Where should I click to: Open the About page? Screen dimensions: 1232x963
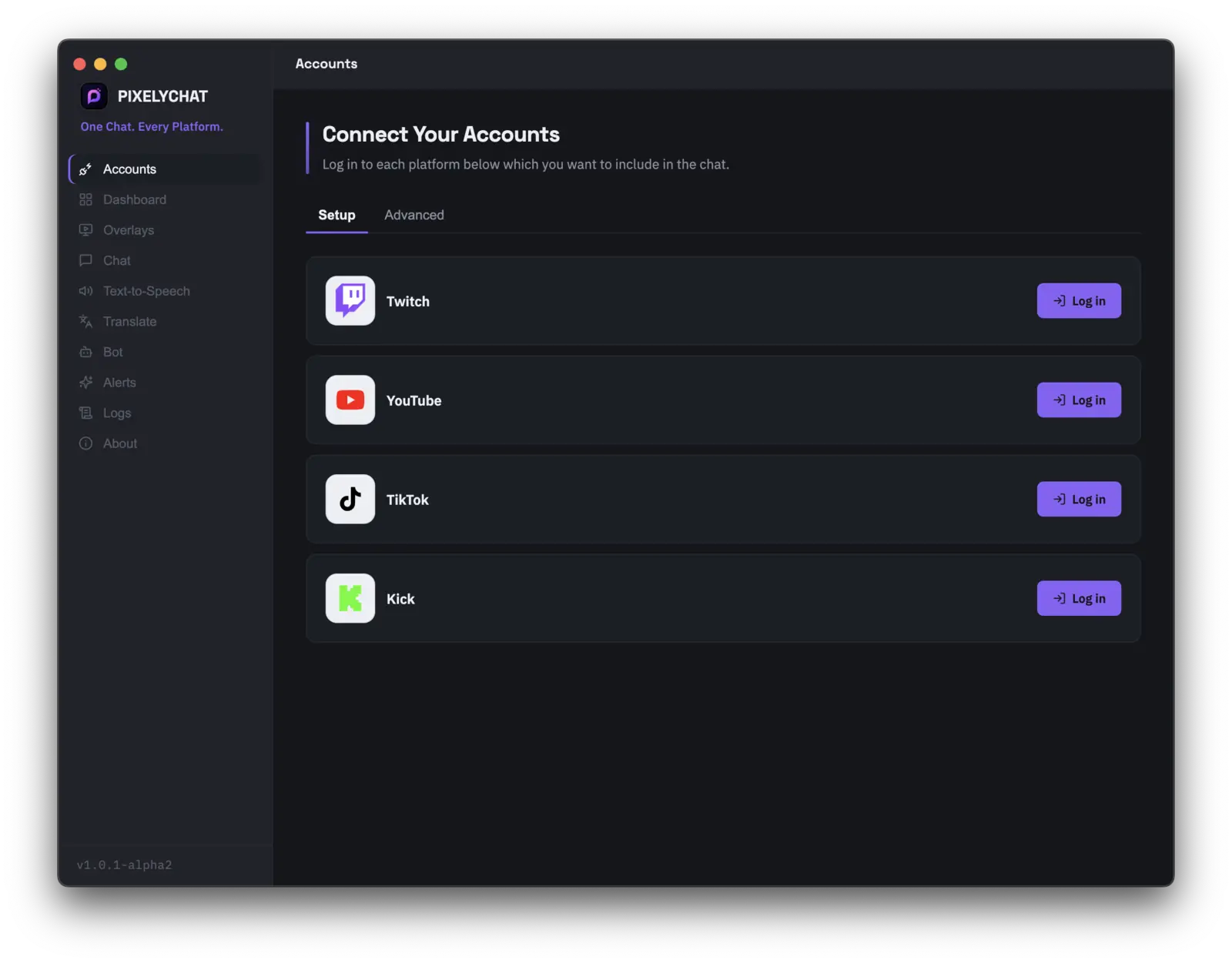point(165,443)
